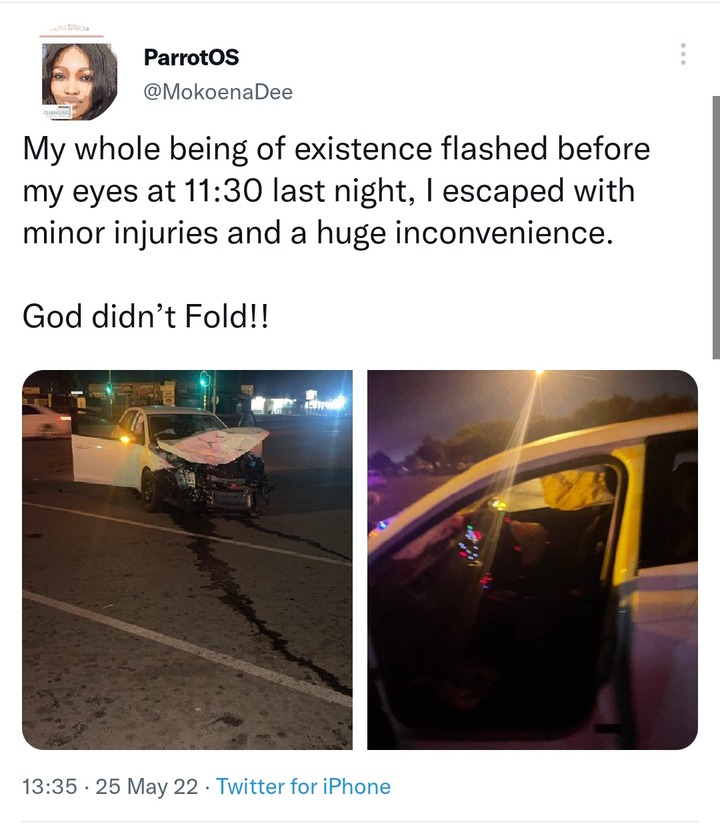Click the green traffic light in left photo

[204, 378]
